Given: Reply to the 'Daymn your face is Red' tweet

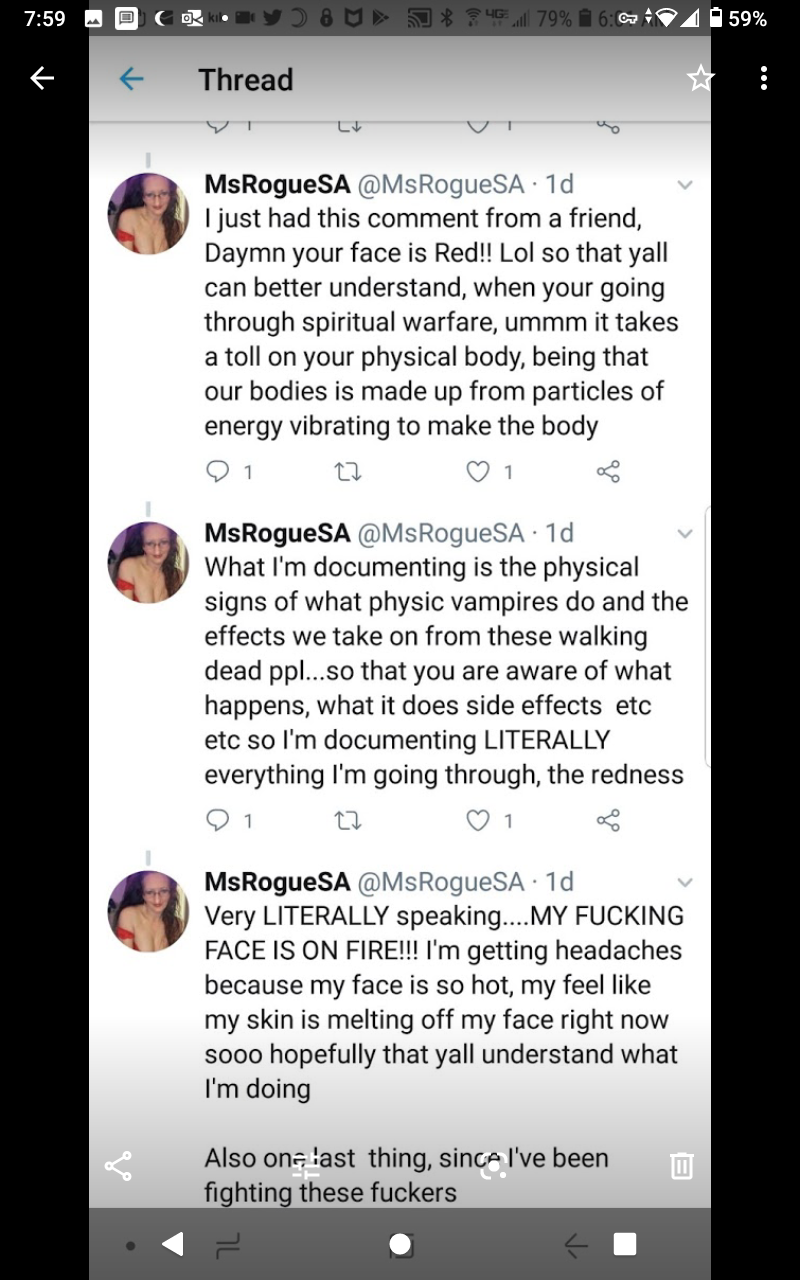Looking at the screenshot, I should coord(217,471).
